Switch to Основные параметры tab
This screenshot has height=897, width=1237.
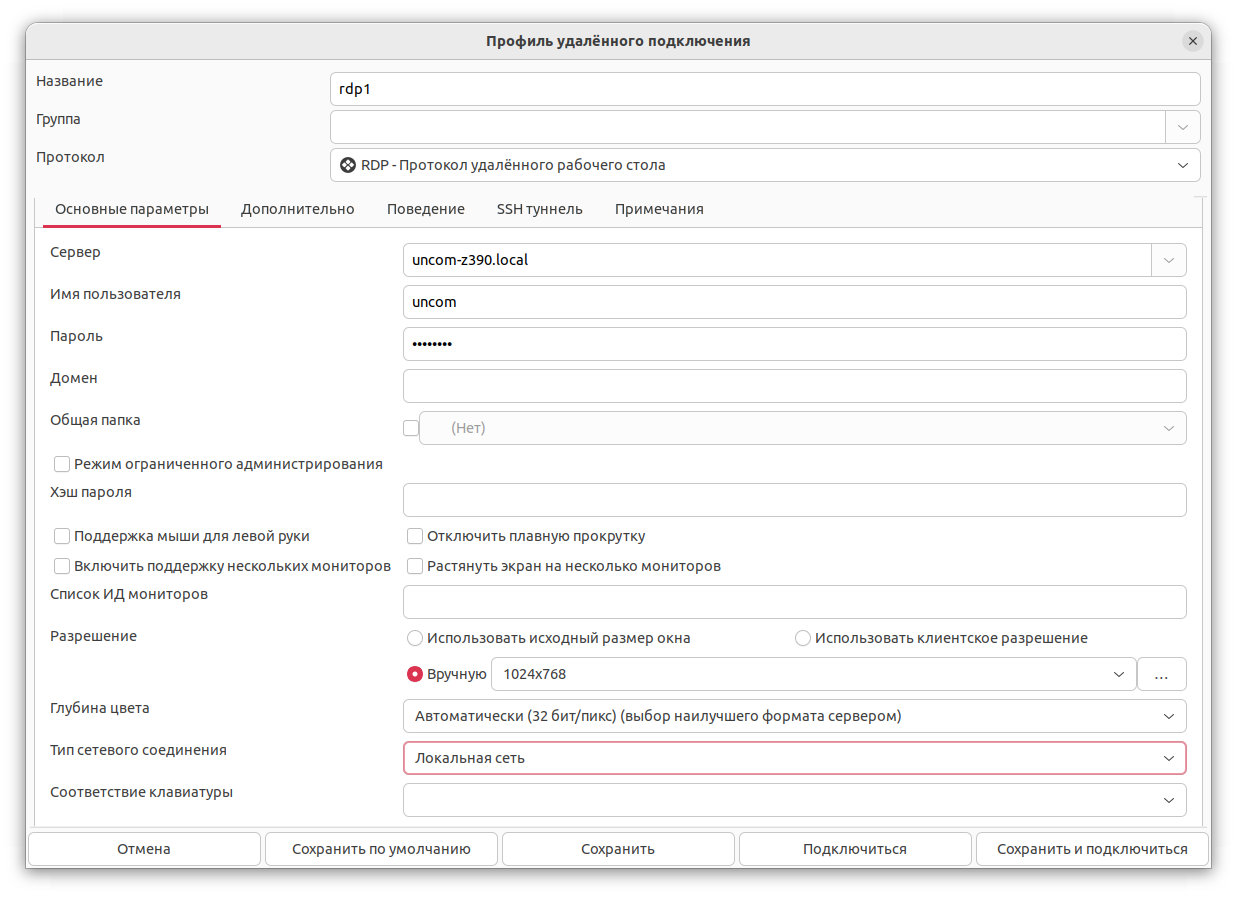(132, 209)
